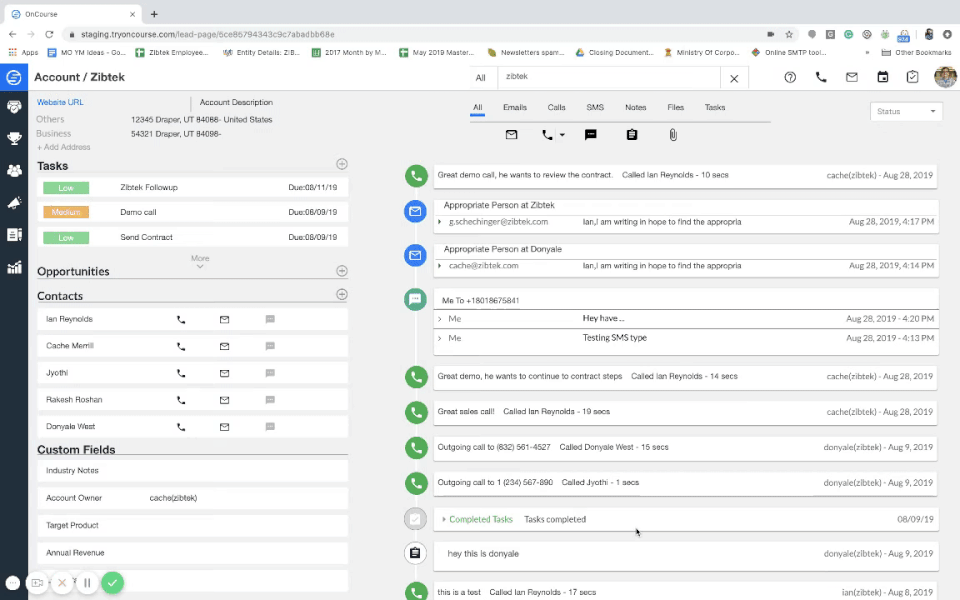This screenshot has width=960, height=600.
Task: Click the SMS icon for Donyale West
Action: tap(270, 427)
